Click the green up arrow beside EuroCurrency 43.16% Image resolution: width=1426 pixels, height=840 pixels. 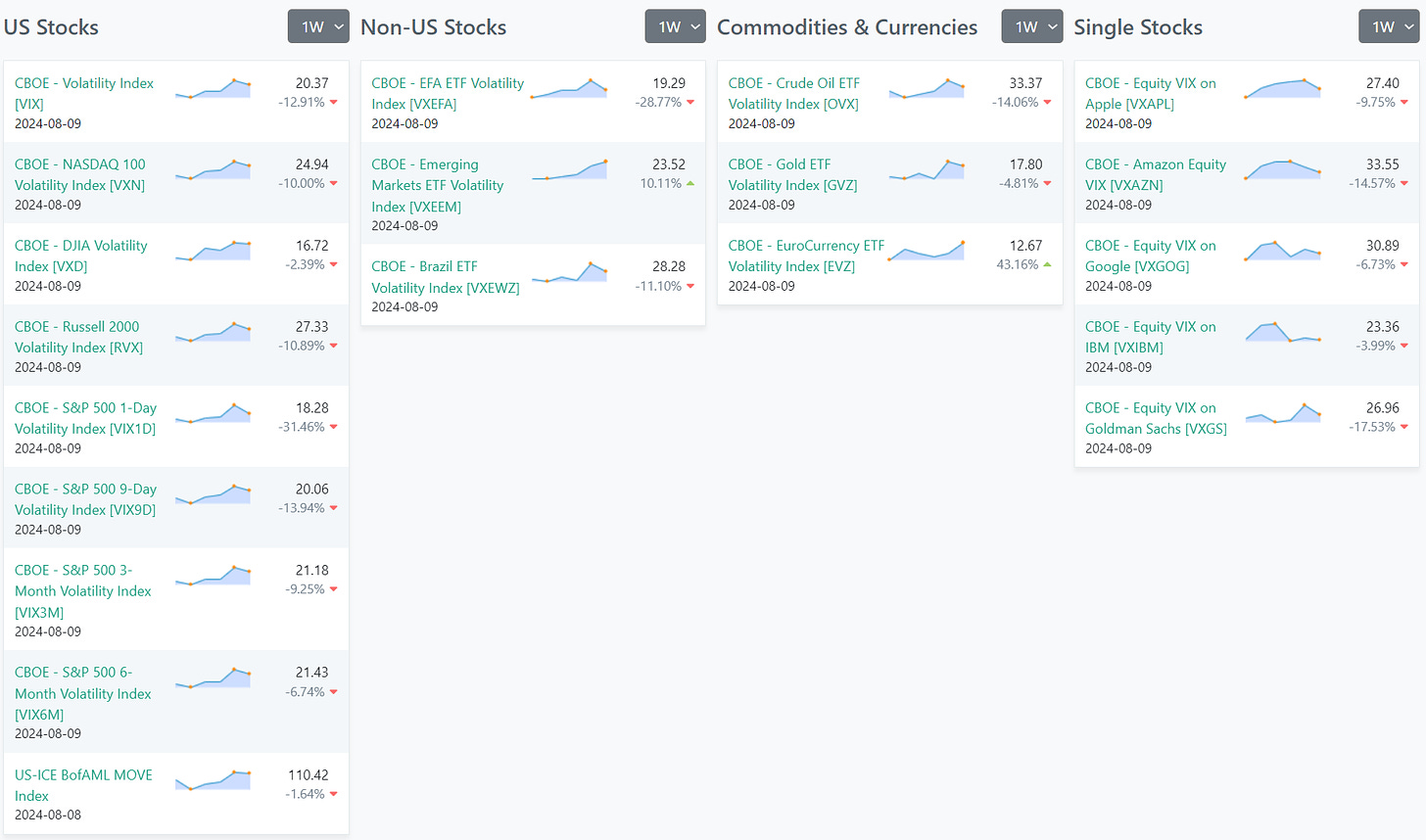(x=1047, y=265)
